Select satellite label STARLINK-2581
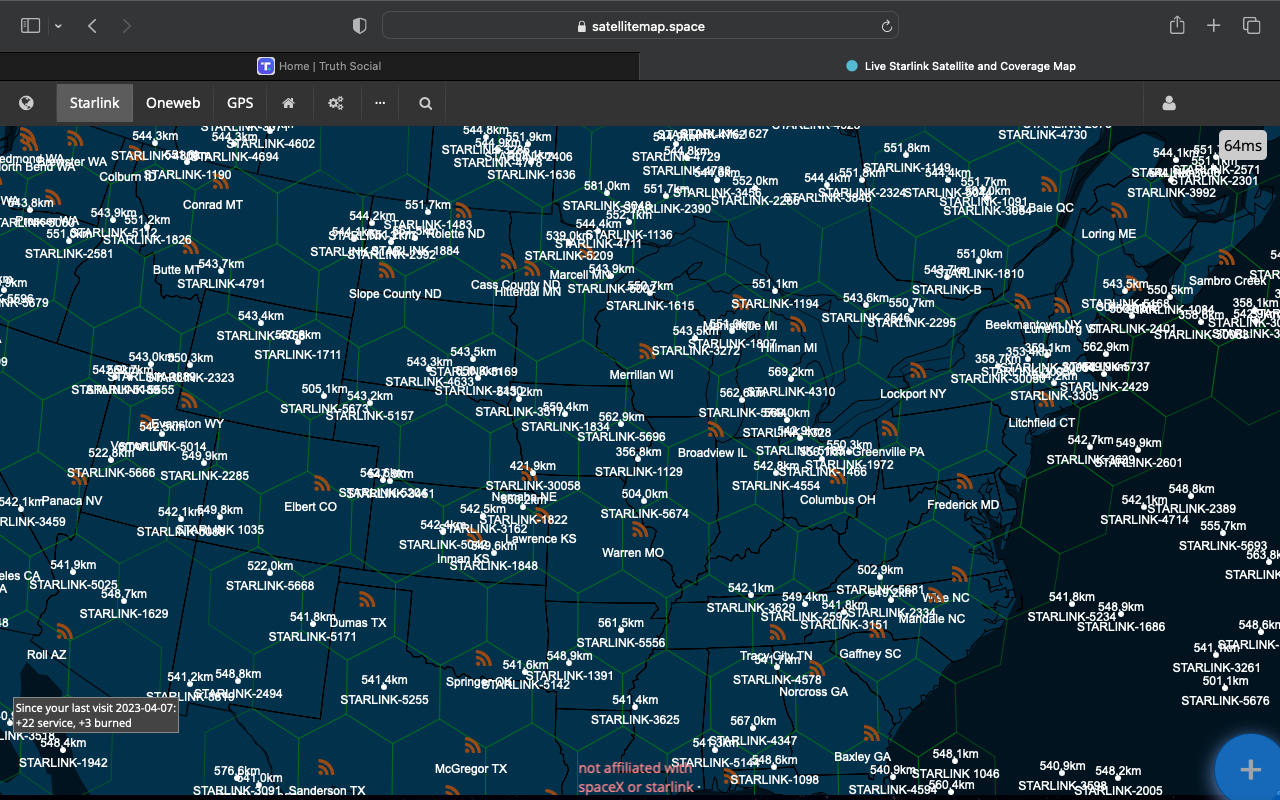 pyautogui.click(x=69, y=254)
